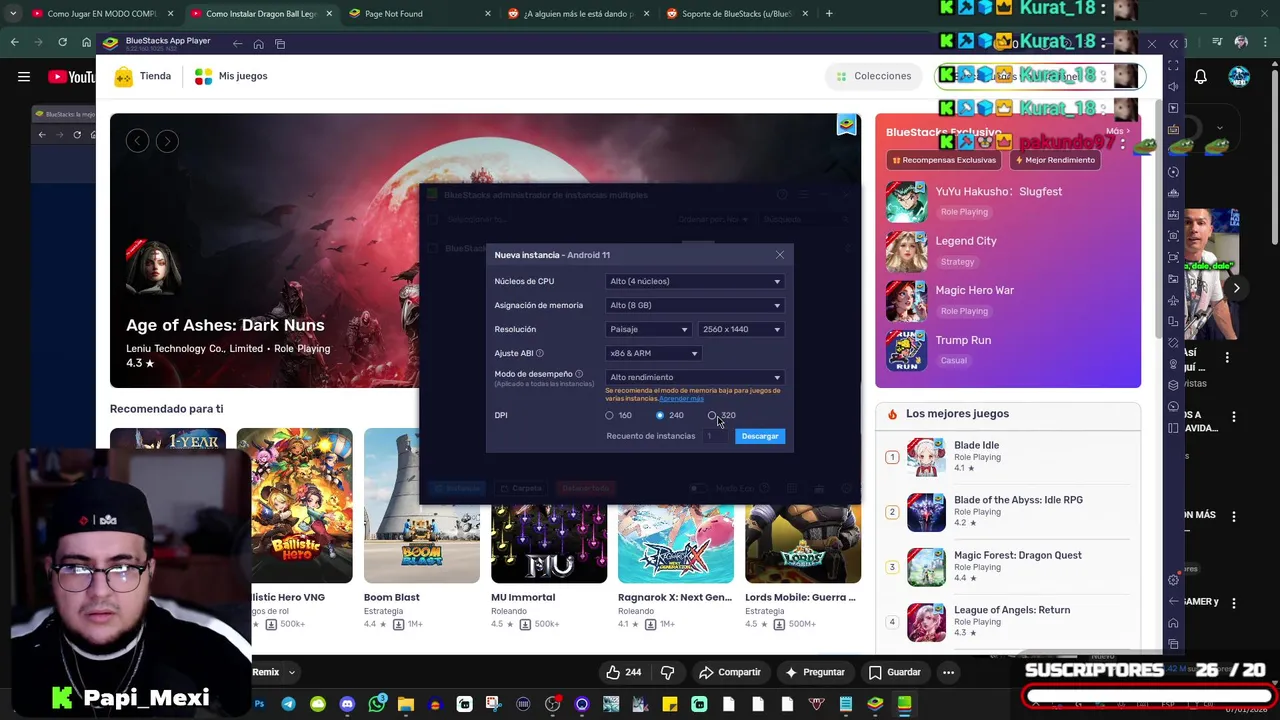Open more actions menu below video

tap(948, 672)
